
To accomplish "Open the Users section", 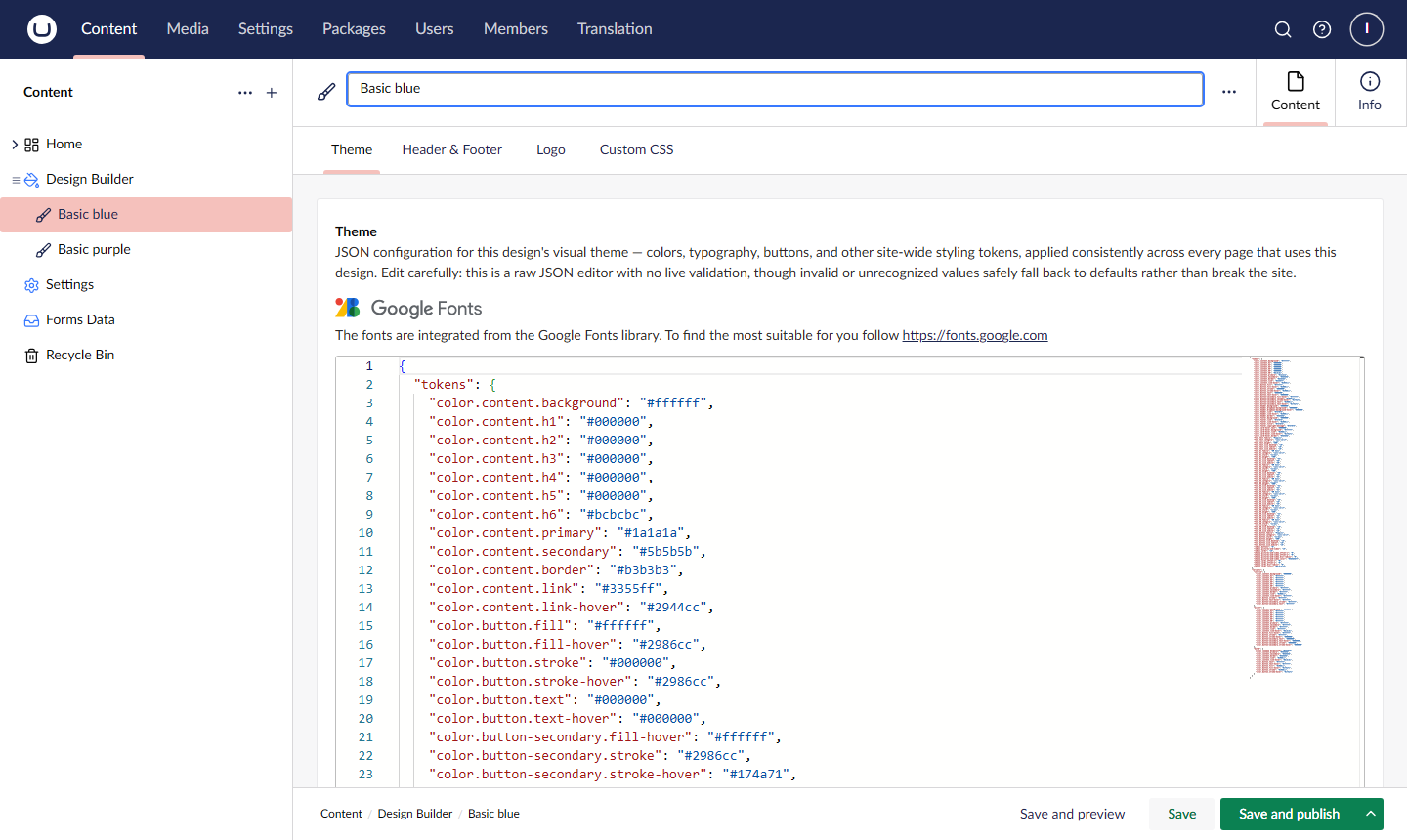I will coord(434,29).
